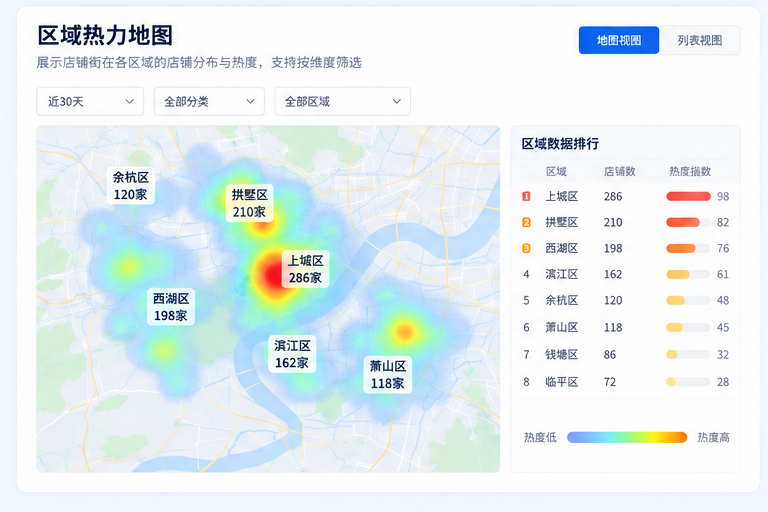Viewport: 768px width, 512px height.
Task: Click the 西湖区 198家 map label
Action: coord(171,307)
